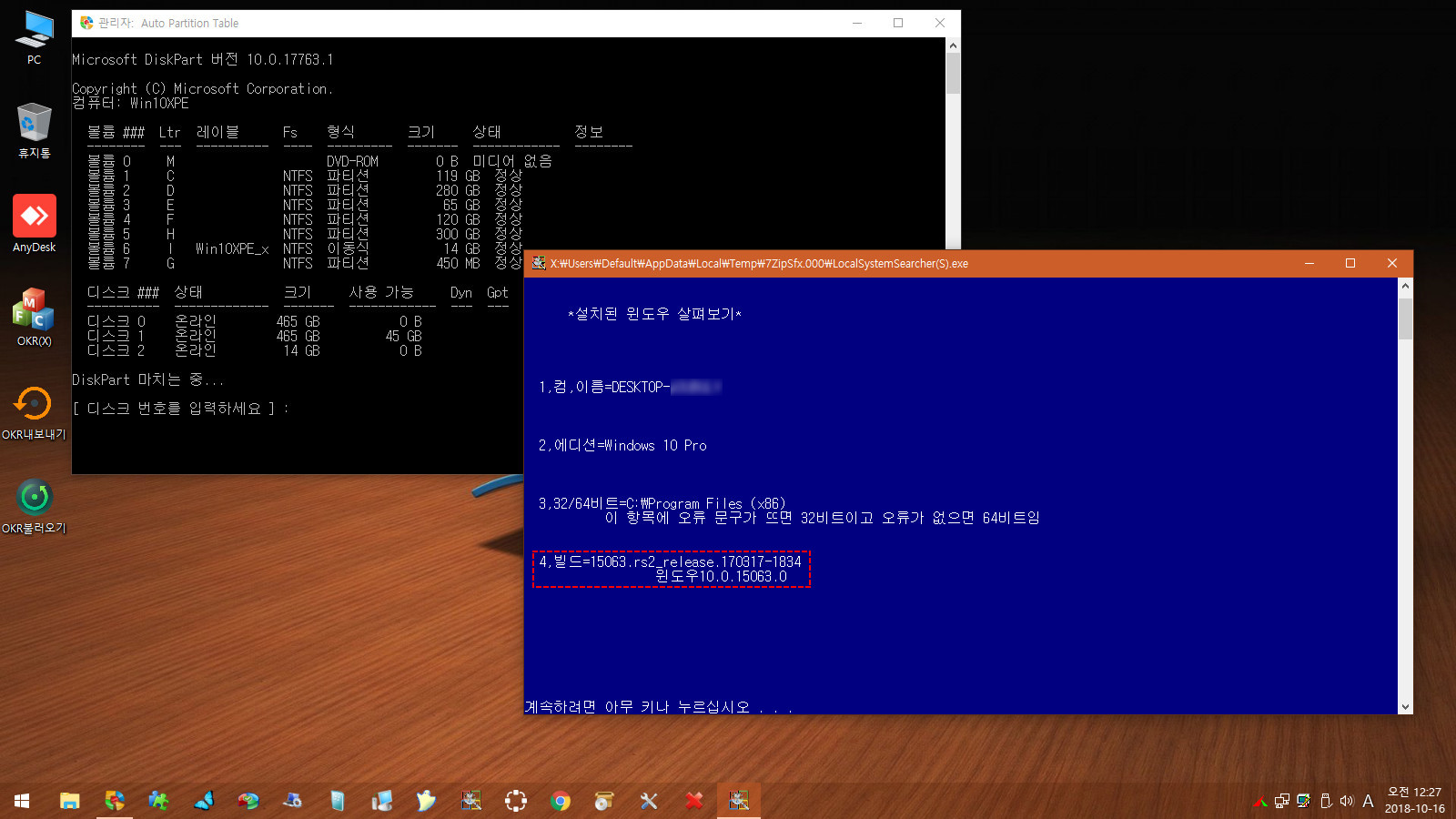Click the '45 GB' free space value
Screen dimensions: 1456x819
(403, 336)
